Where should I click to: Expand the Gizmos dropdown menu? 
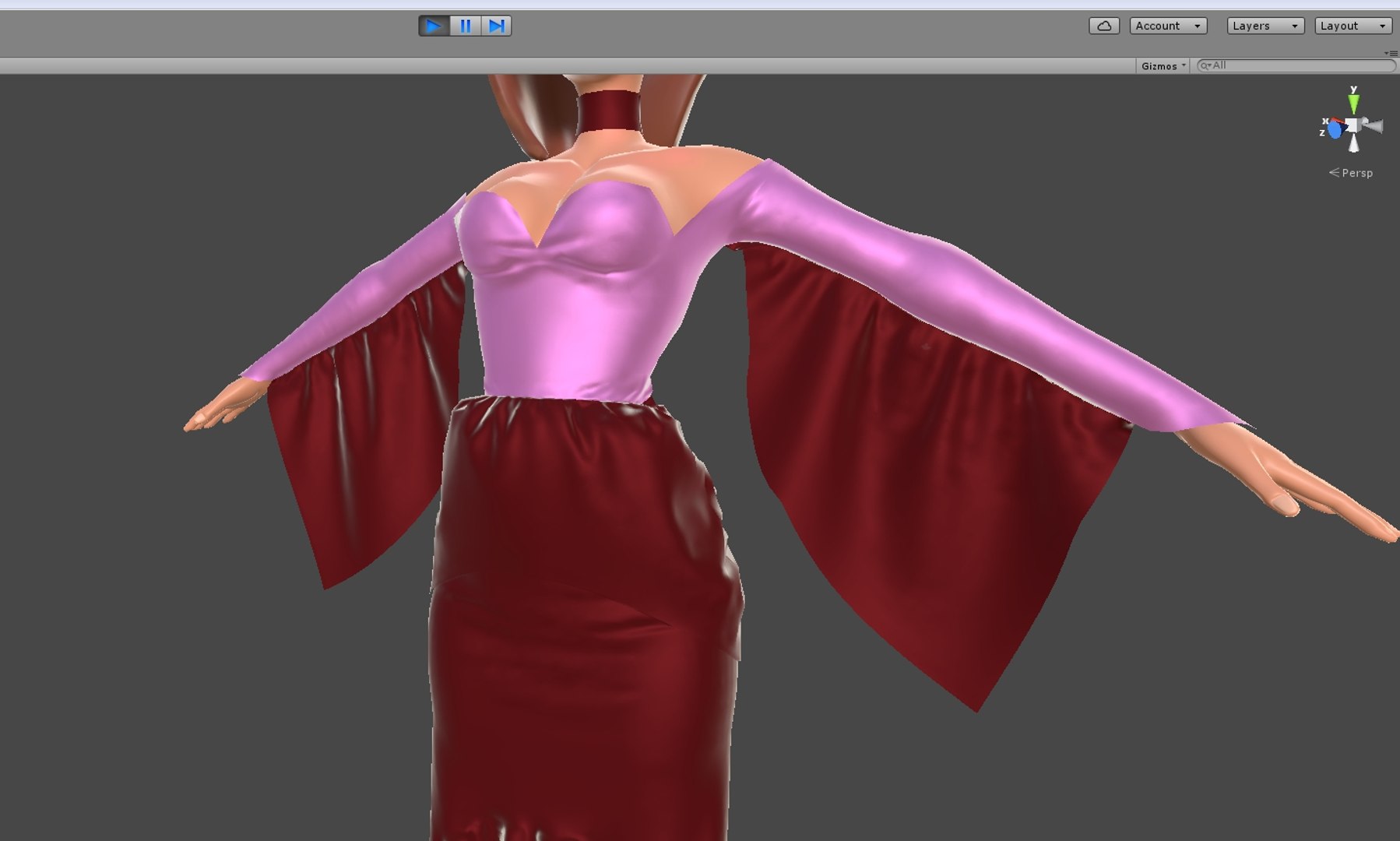[1163, 66]
